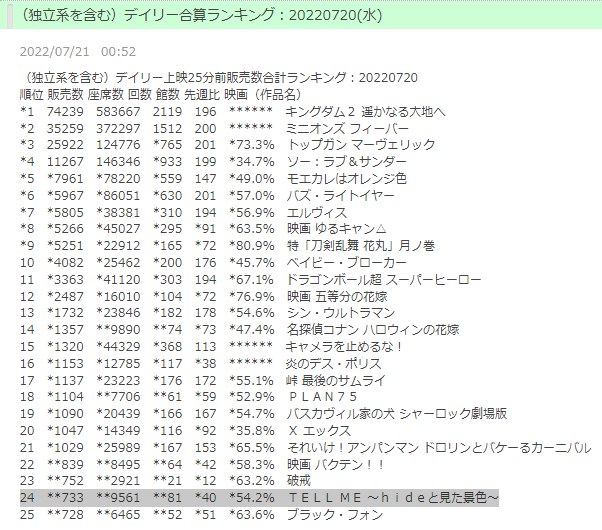The height and width of the screenshot is (530, 602).
Task: Select the title ソー:ラブ&サンダー
Action: 347,162
